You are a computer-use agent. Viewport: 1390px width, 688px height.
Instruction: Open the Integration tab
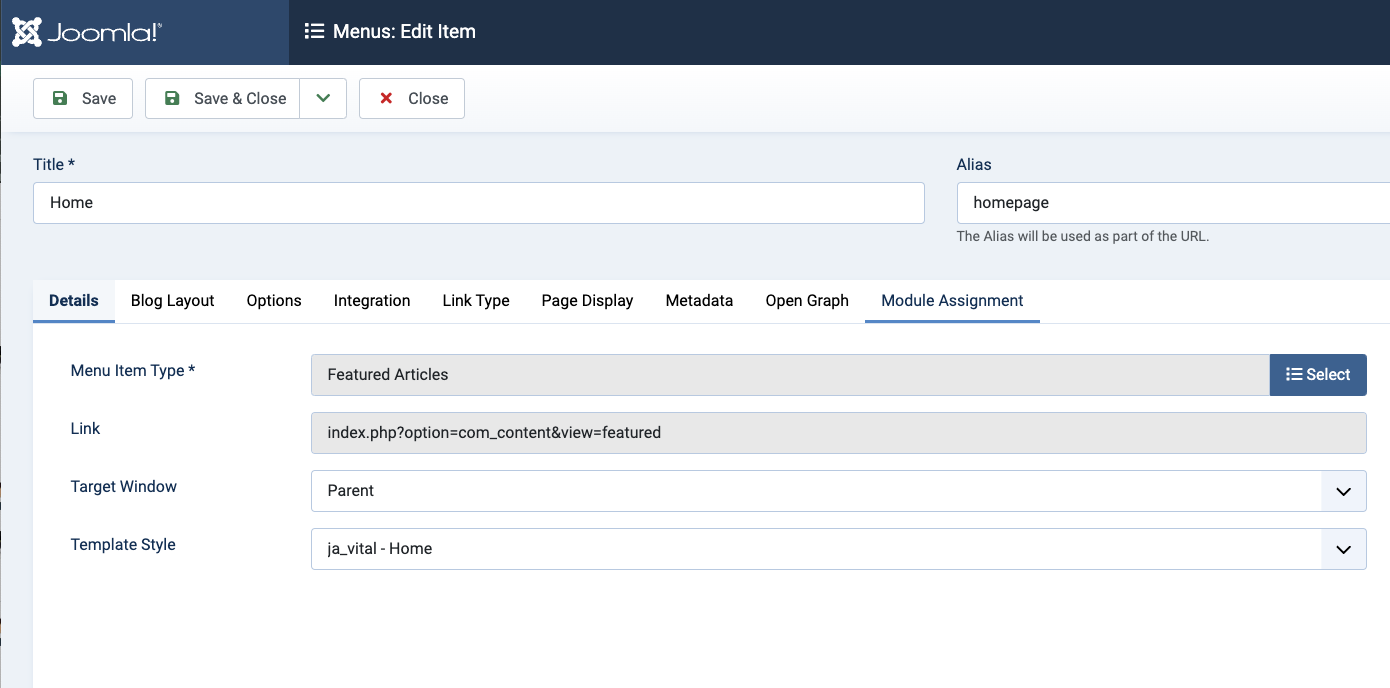point(372,300)
